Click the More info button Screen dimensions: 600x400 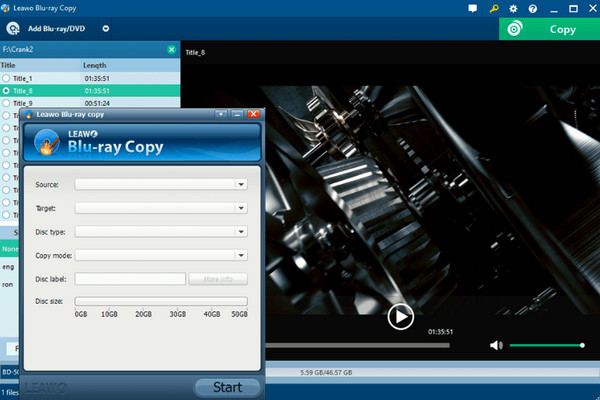pos(218,279)
